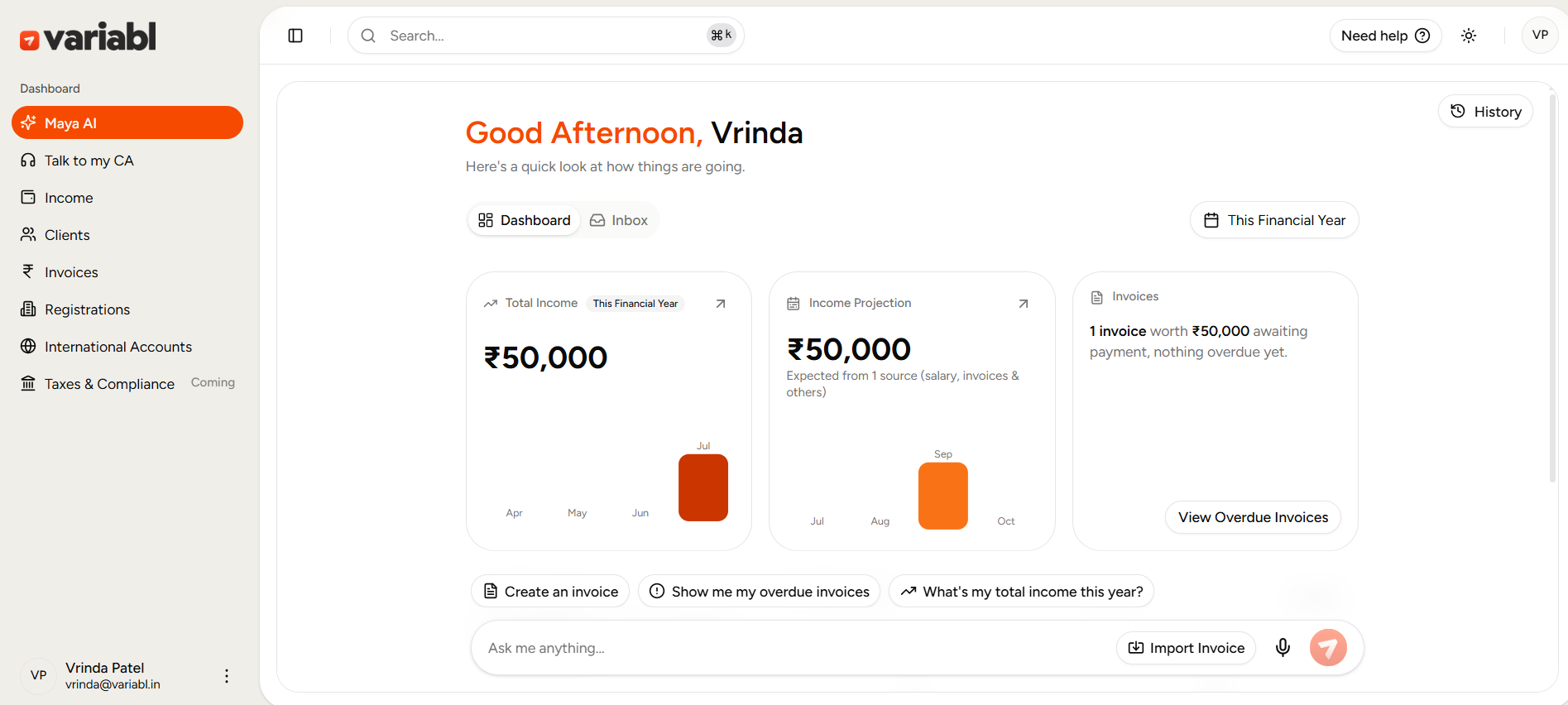Open This Financial Year period selector
Screen dimensions: 1568x705
pos(1274,220)
